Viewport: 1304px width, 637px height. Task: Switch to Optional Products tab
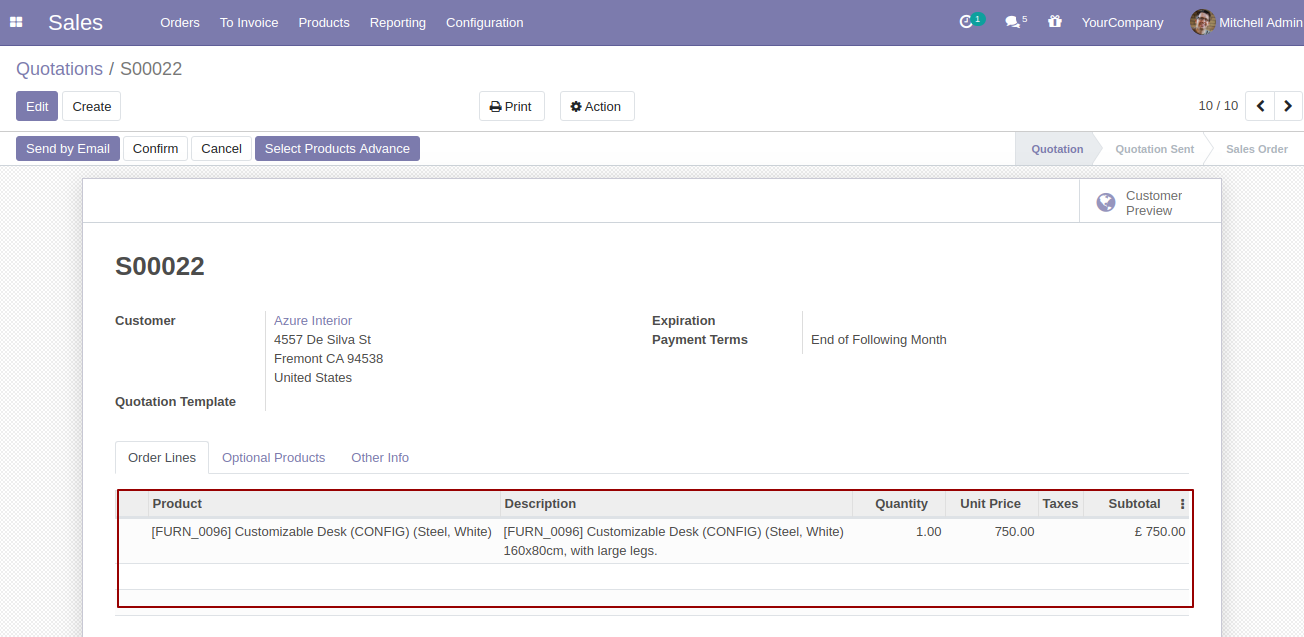click(x=273, y=458)
